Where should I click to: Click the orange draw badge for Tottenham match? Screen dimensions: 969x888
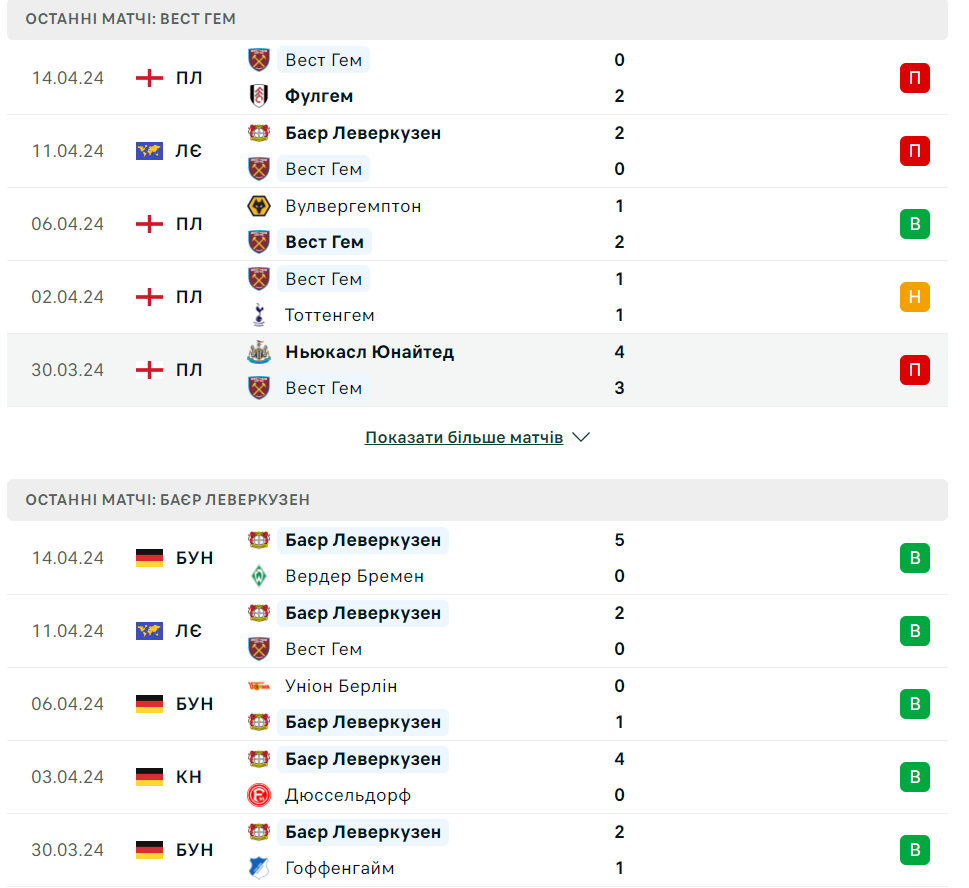coord(914,297)
